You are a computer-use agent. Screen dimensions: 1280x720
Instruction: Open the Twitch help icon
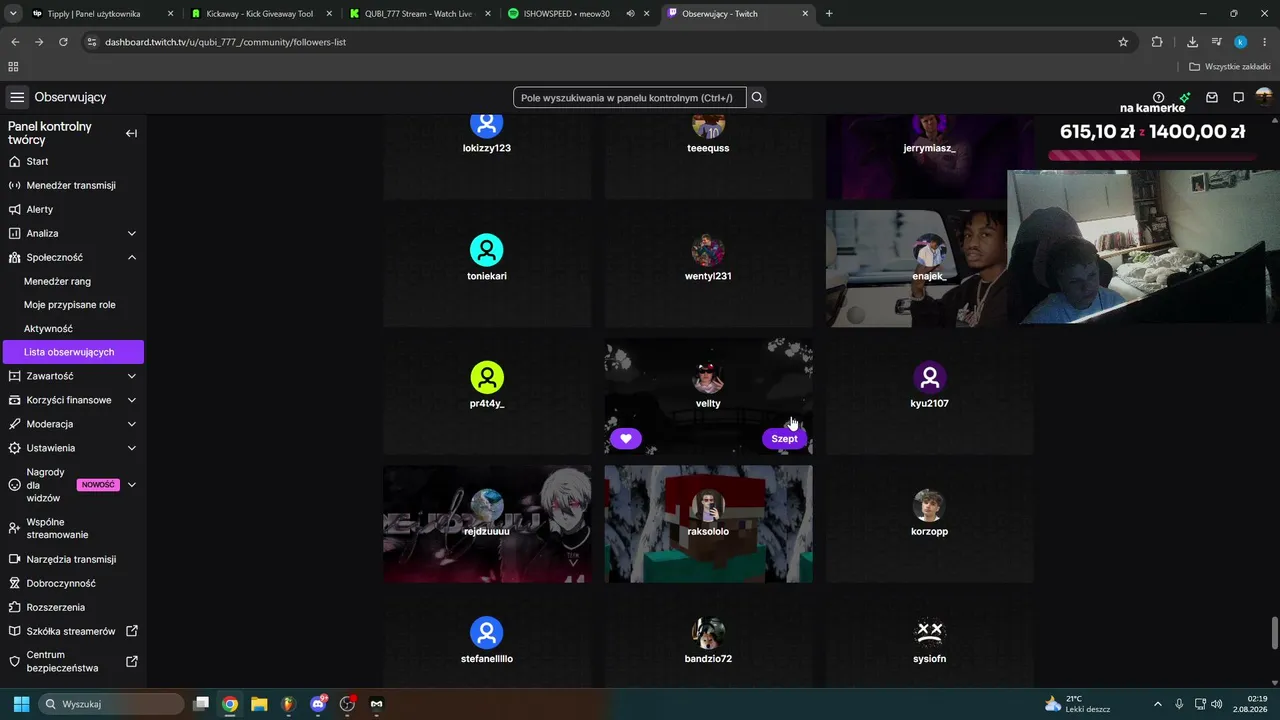tap(1158, 97)
